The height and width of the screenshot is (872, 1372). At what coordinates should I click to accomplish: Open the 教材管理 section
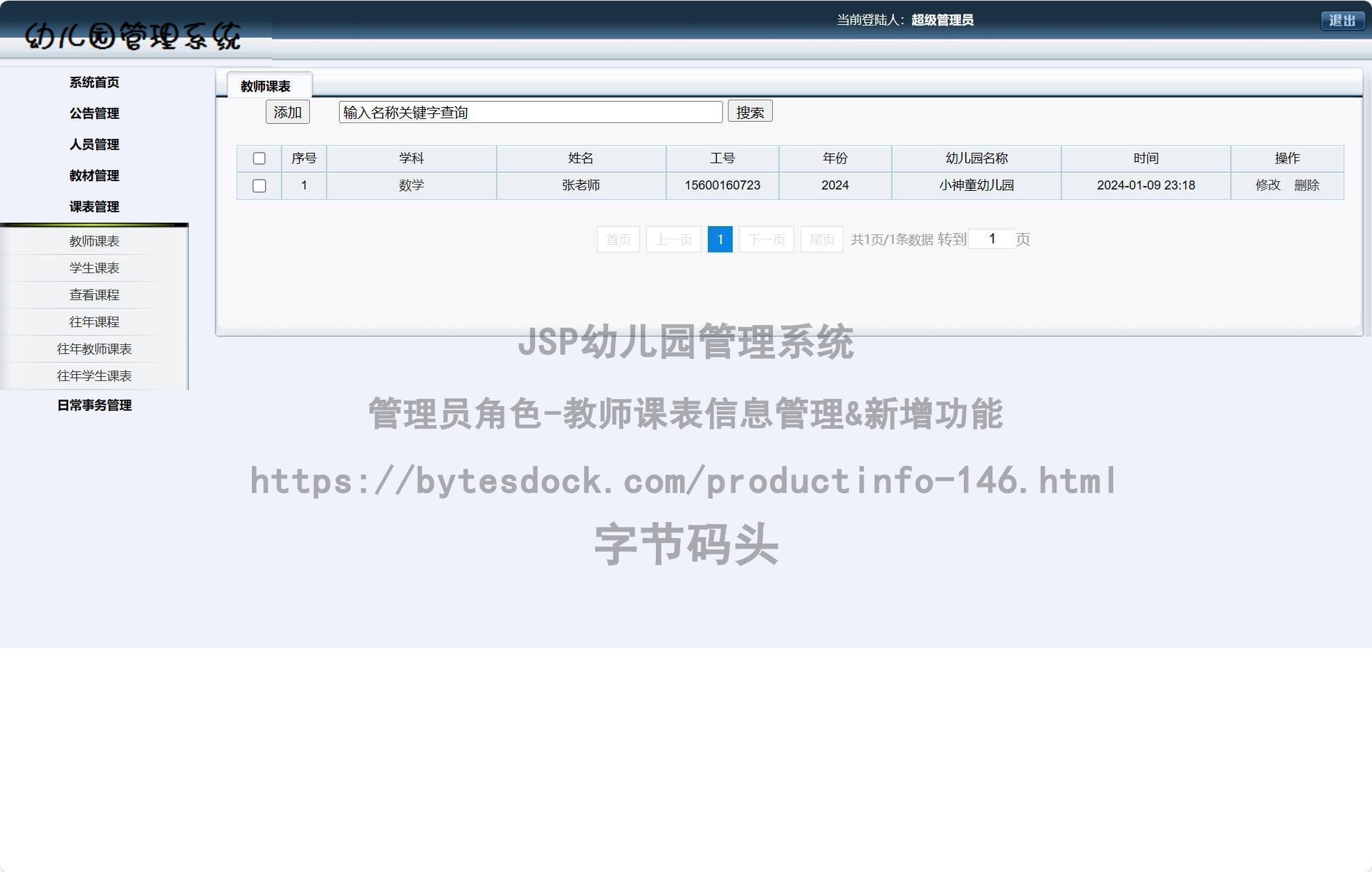(x=93, y=176)
